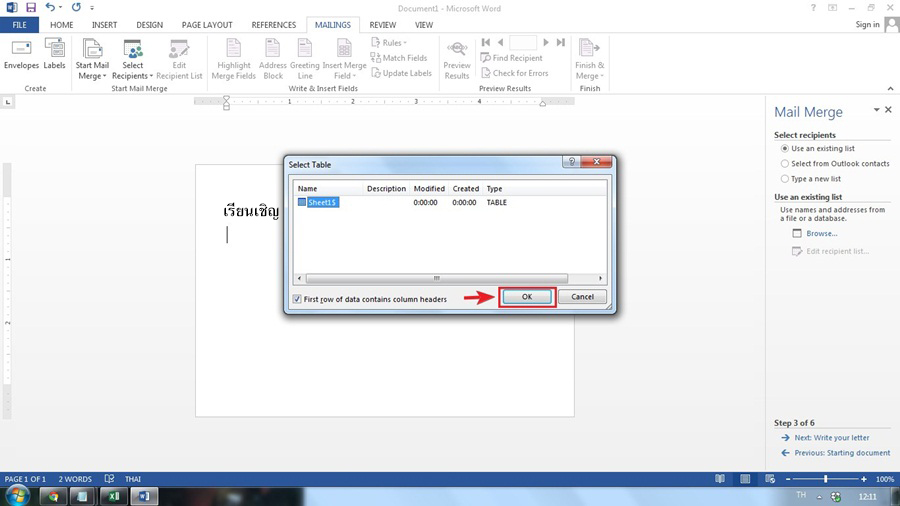Open Excel from the taskbar

[114, 496]
